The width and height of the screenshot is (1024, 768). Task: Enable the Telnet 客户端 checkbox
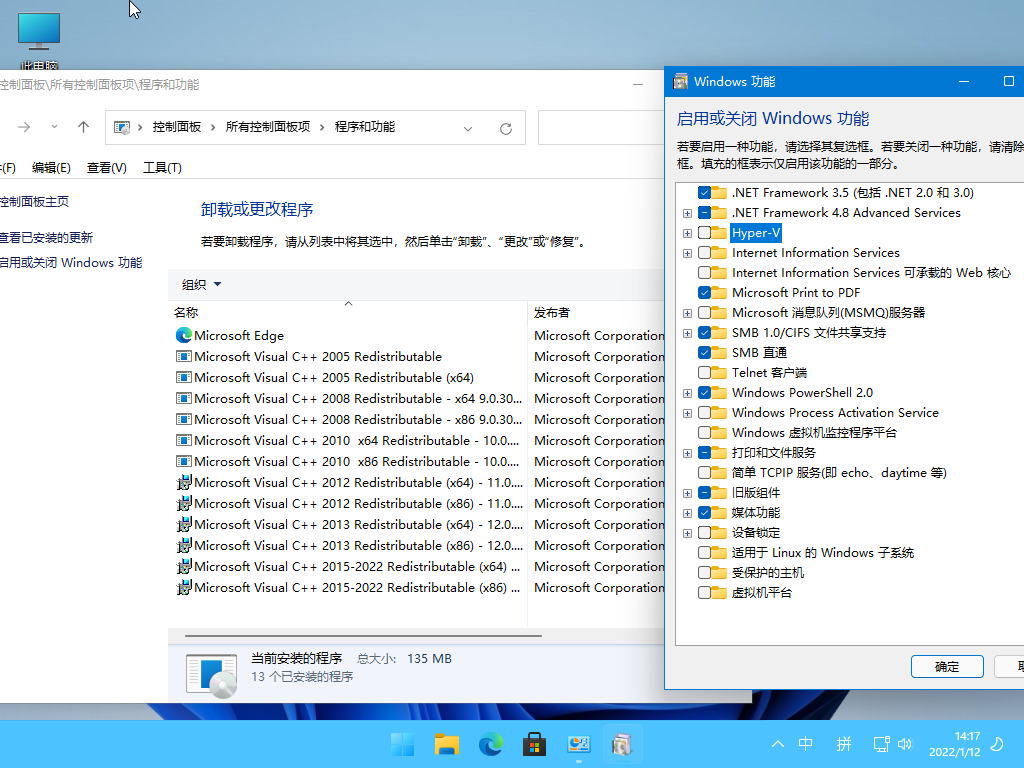pyautogui.click(x=705, y=373)
